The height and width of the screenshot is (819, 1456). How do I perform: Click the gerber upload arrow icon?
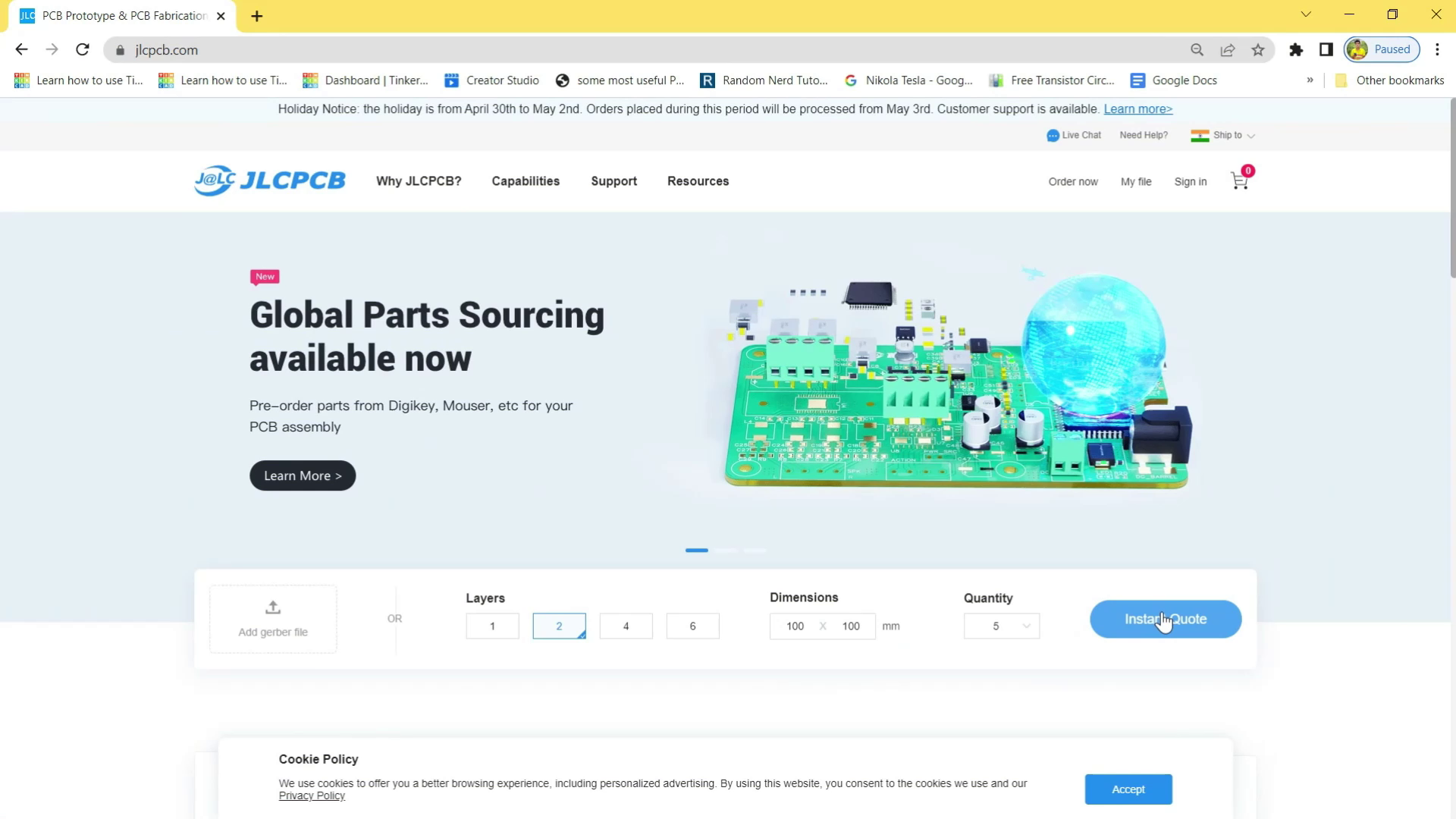pos(273,607)
